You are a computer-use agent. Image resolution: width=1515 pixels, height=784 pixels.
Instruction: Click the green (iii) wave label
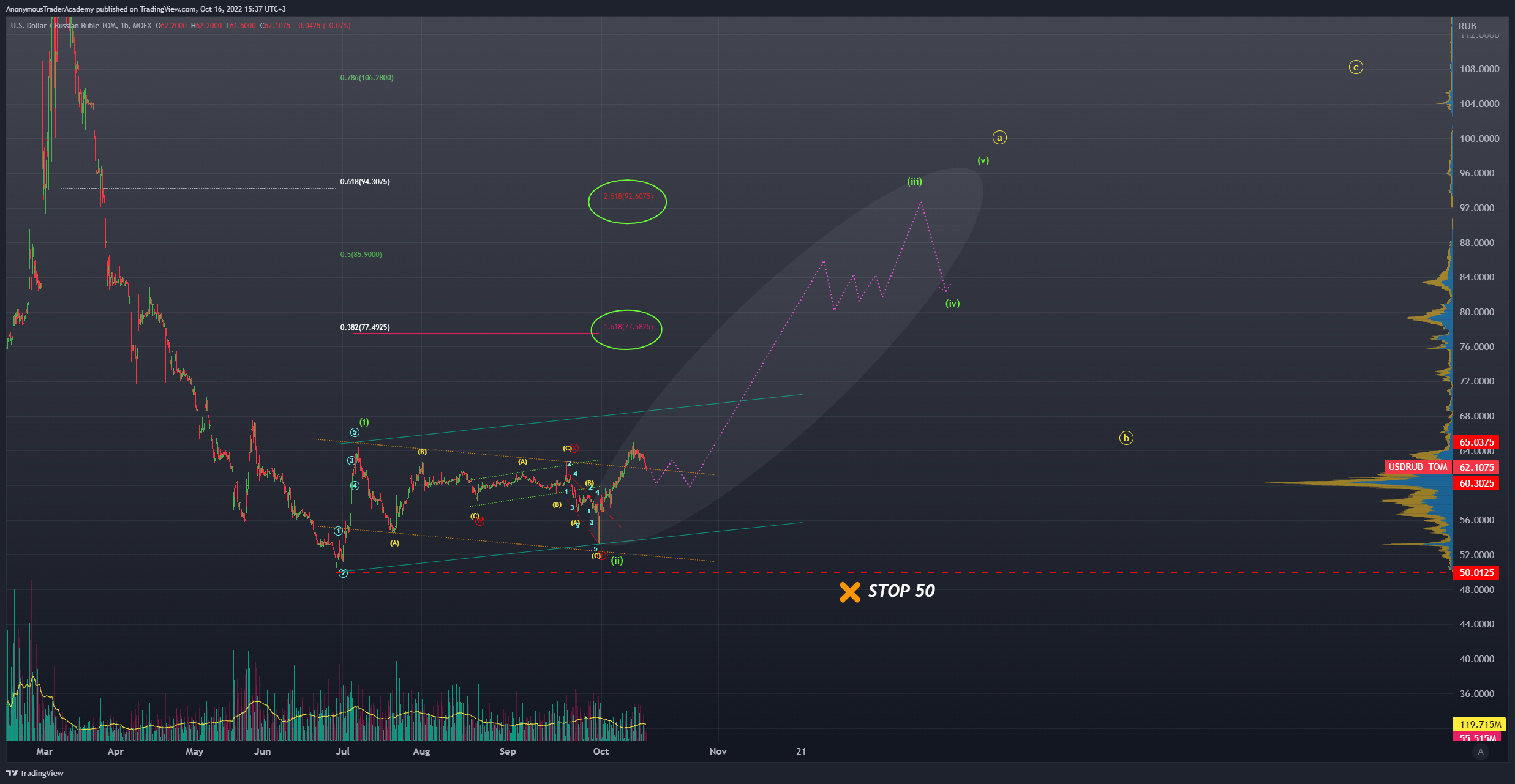(914, 181)
